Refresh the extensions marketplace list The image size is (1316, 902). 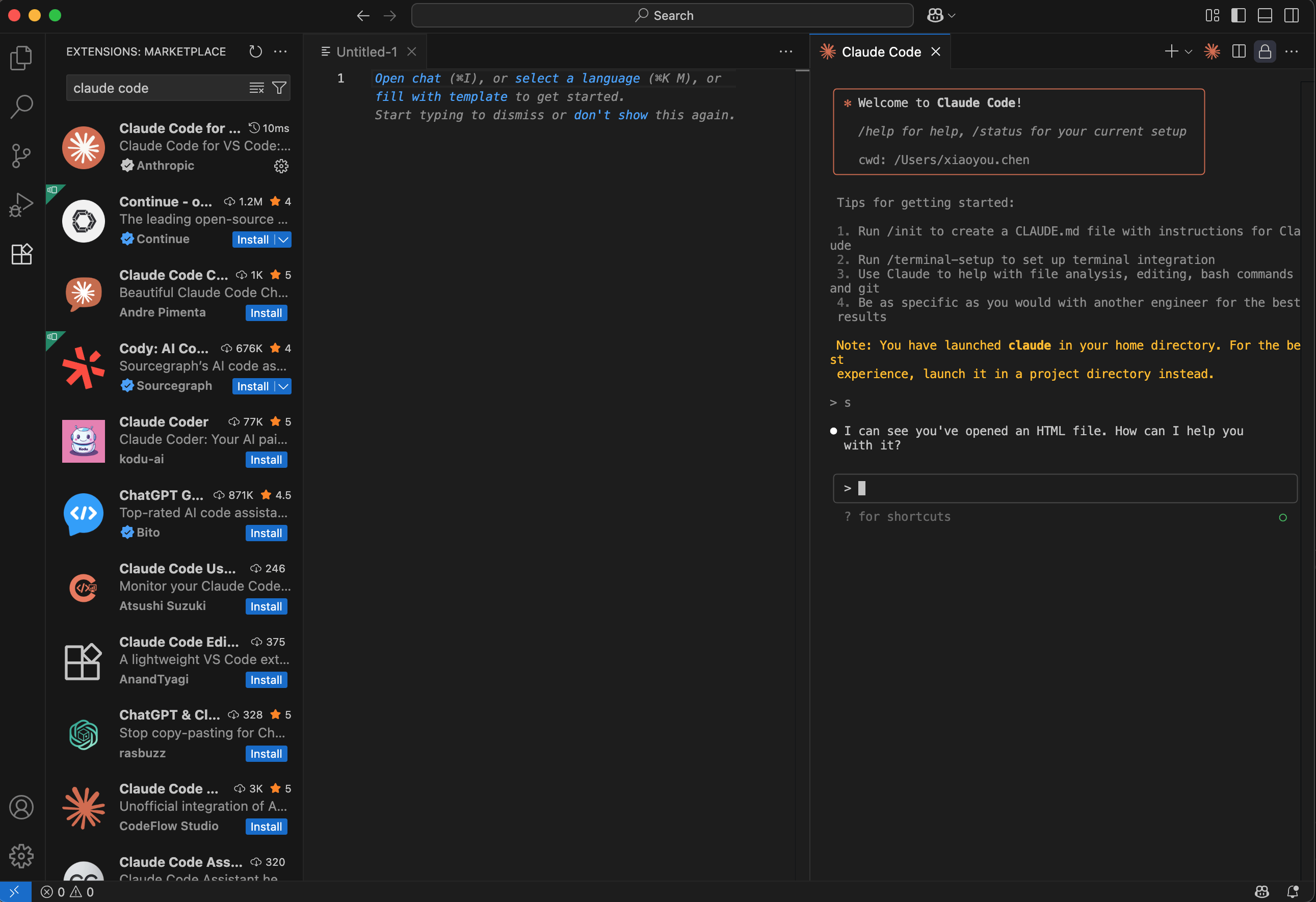[x=255, y=51]
